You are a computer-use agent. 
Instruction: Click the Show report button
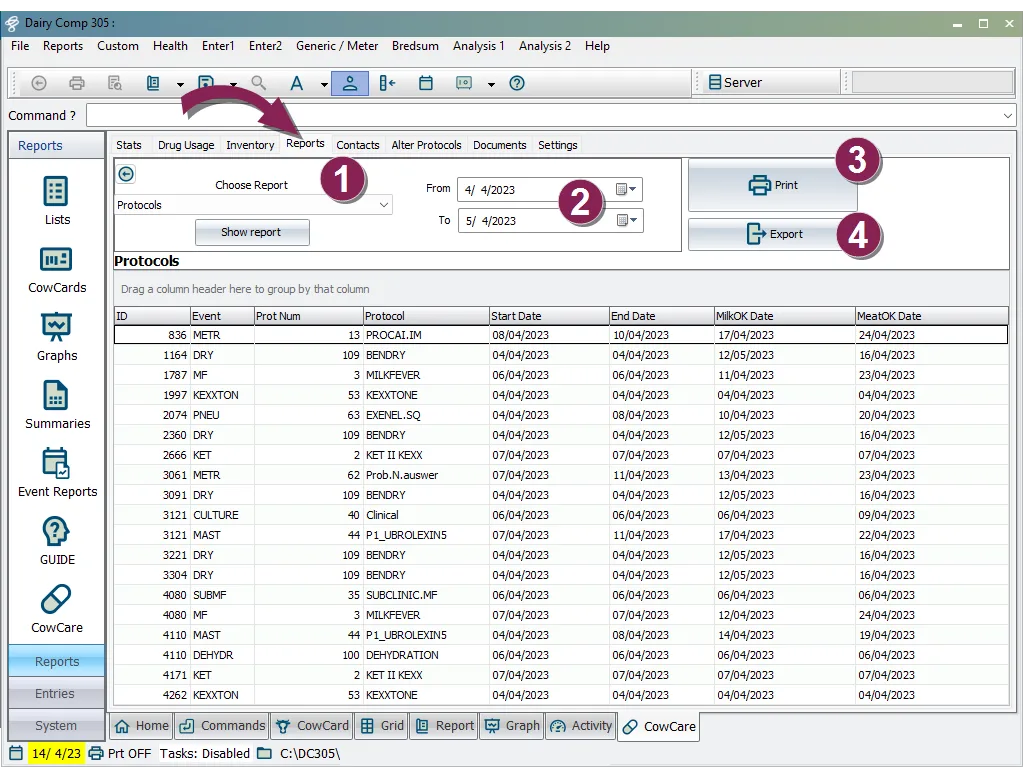click(x=251, y=232)
